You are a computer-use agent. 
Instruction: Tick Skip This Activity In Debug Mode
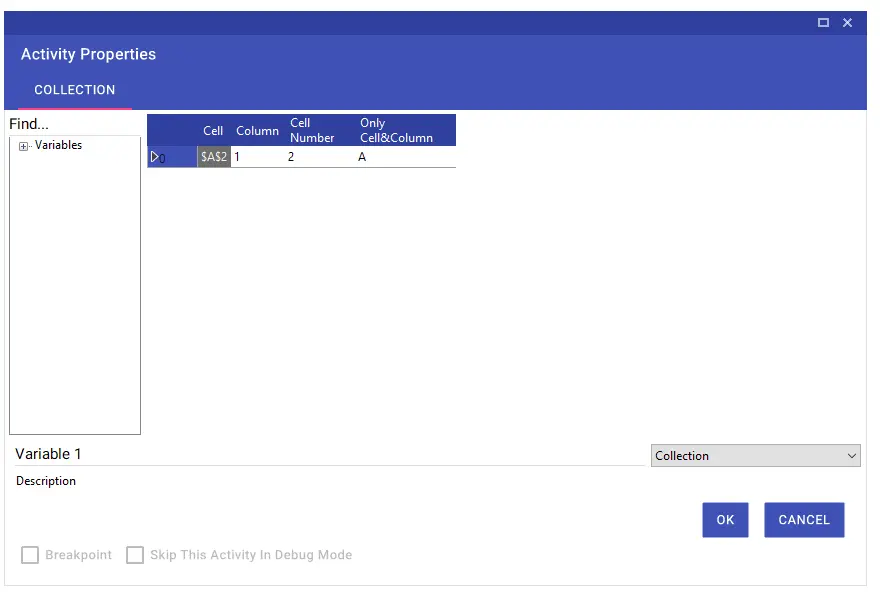coord(135,555)
